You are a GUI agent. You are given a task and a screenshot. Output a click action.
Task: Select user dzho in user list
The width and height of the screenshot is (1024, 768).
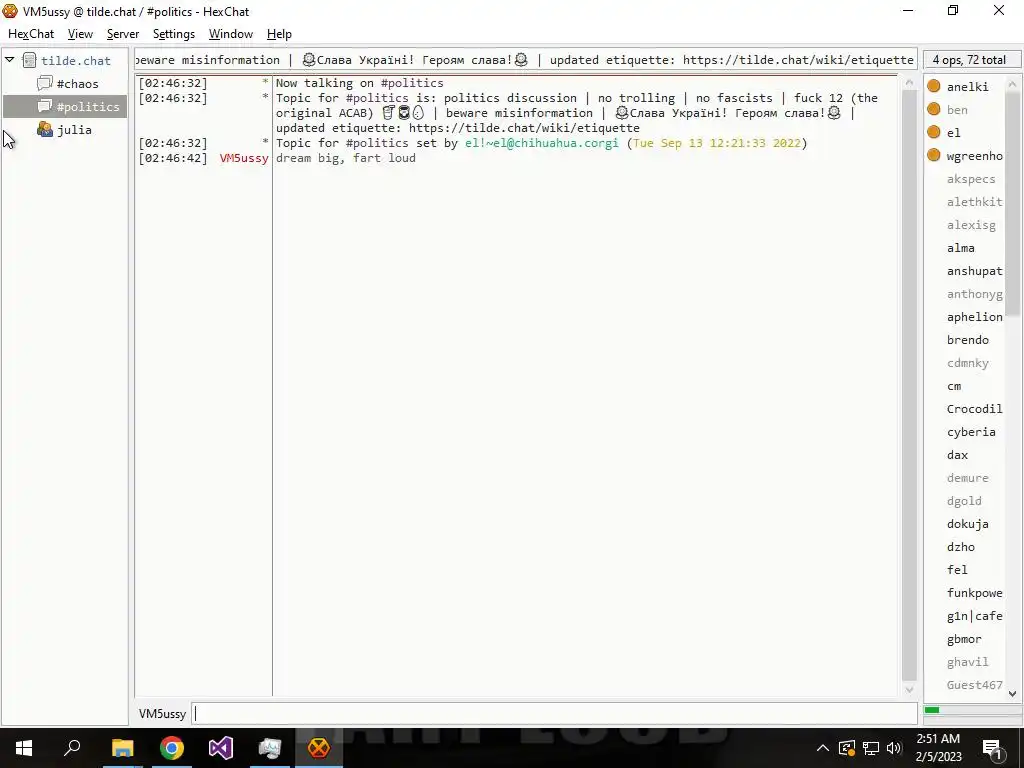[x=961, y=547]
